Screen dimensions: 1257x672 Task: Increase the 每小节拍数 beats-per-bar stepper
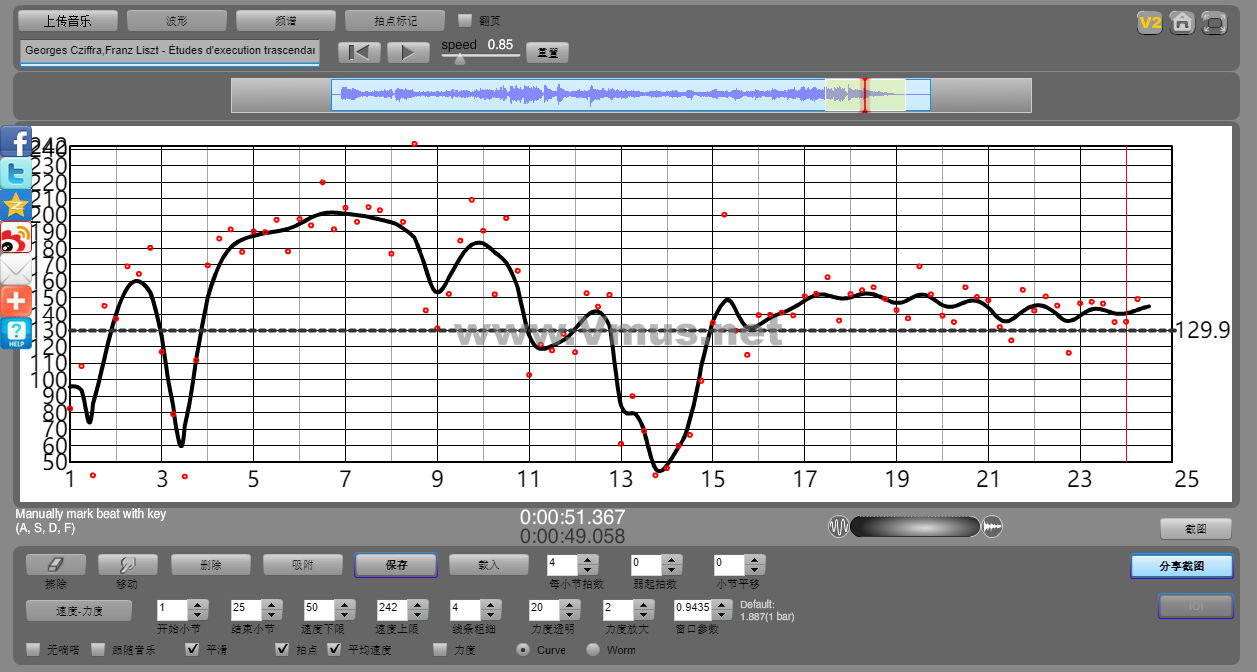point(588,560)
